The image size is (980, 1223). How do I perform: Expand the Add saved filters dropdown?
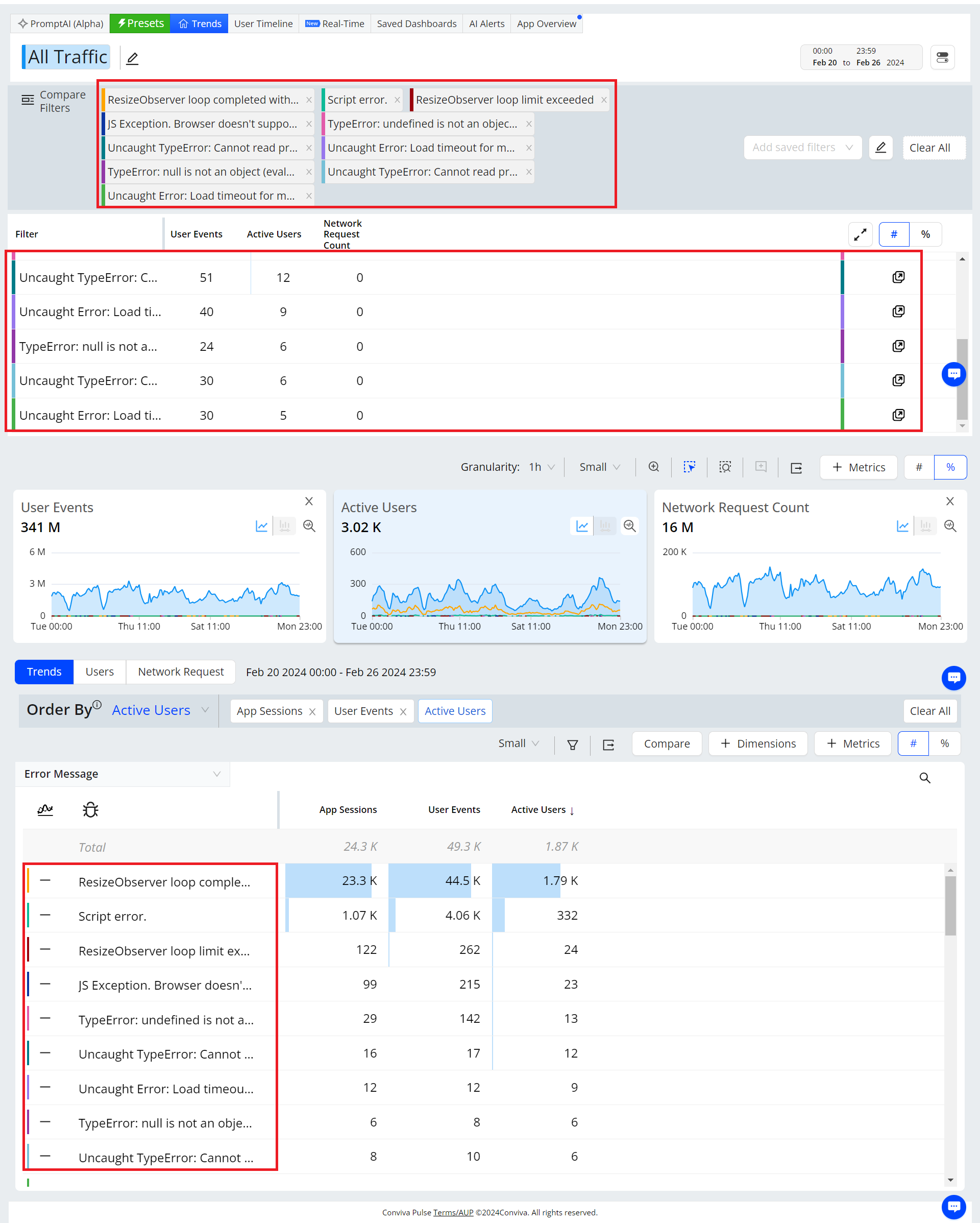[802, 148]
